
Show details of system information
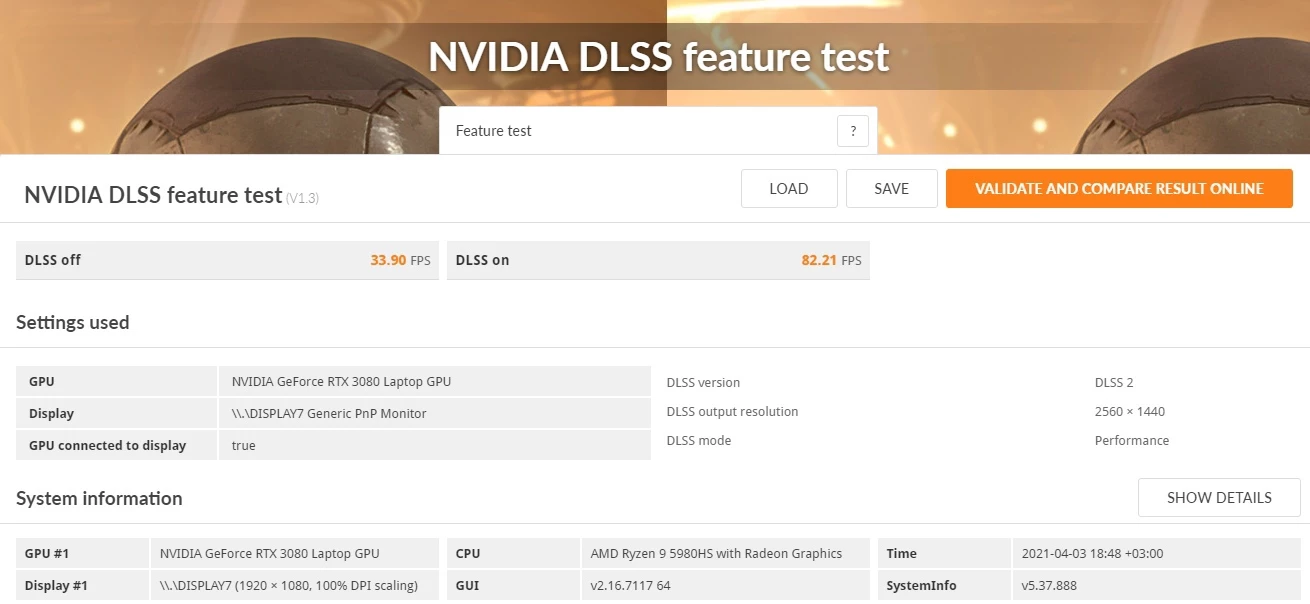tap(1219, 498)
